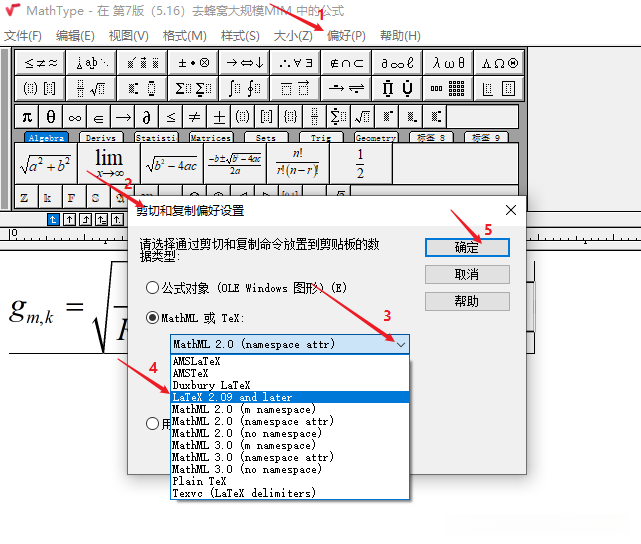The height and width of the screenshot is (544, 641).
Task: Open the 帮助(H) menu
Action: (400, 36)
